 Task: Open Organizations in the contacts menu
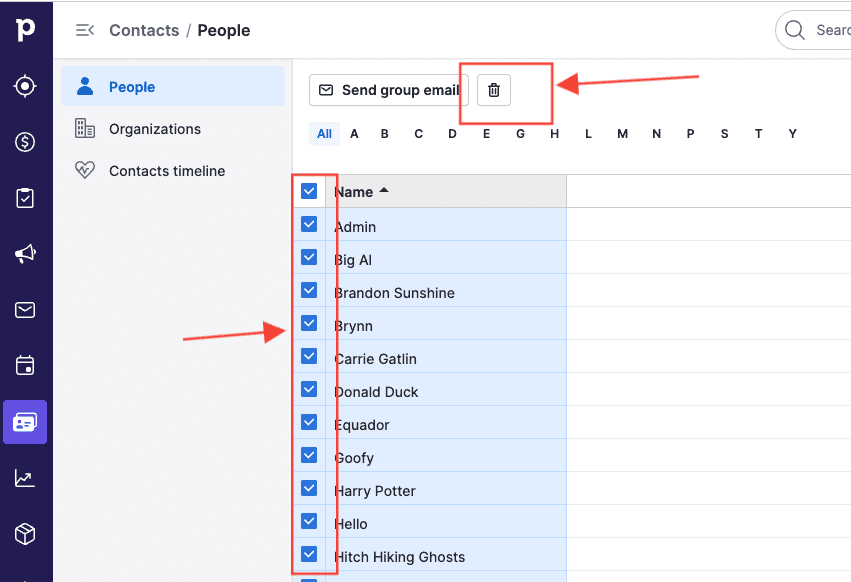point(154,129)
